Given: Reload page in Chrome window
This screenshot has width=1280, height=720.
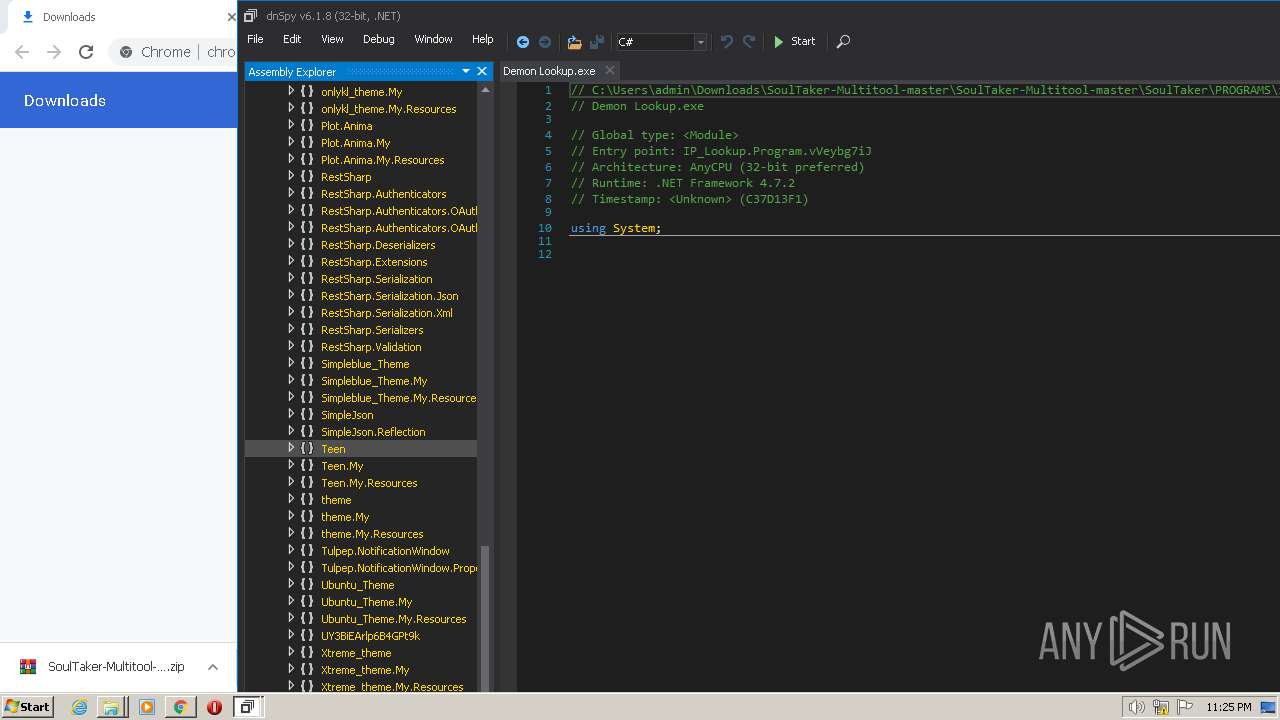Looking at the screenshot, I should coord(86,52).
